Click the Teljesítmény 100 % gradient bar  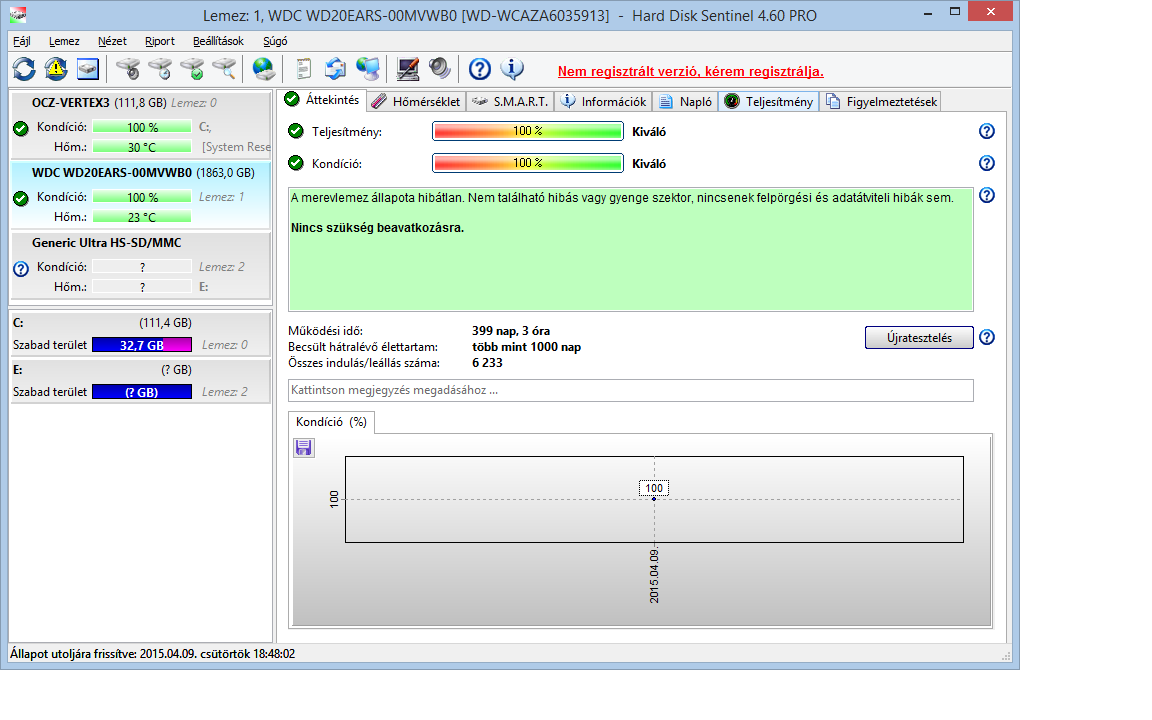[x=528, y=131]
